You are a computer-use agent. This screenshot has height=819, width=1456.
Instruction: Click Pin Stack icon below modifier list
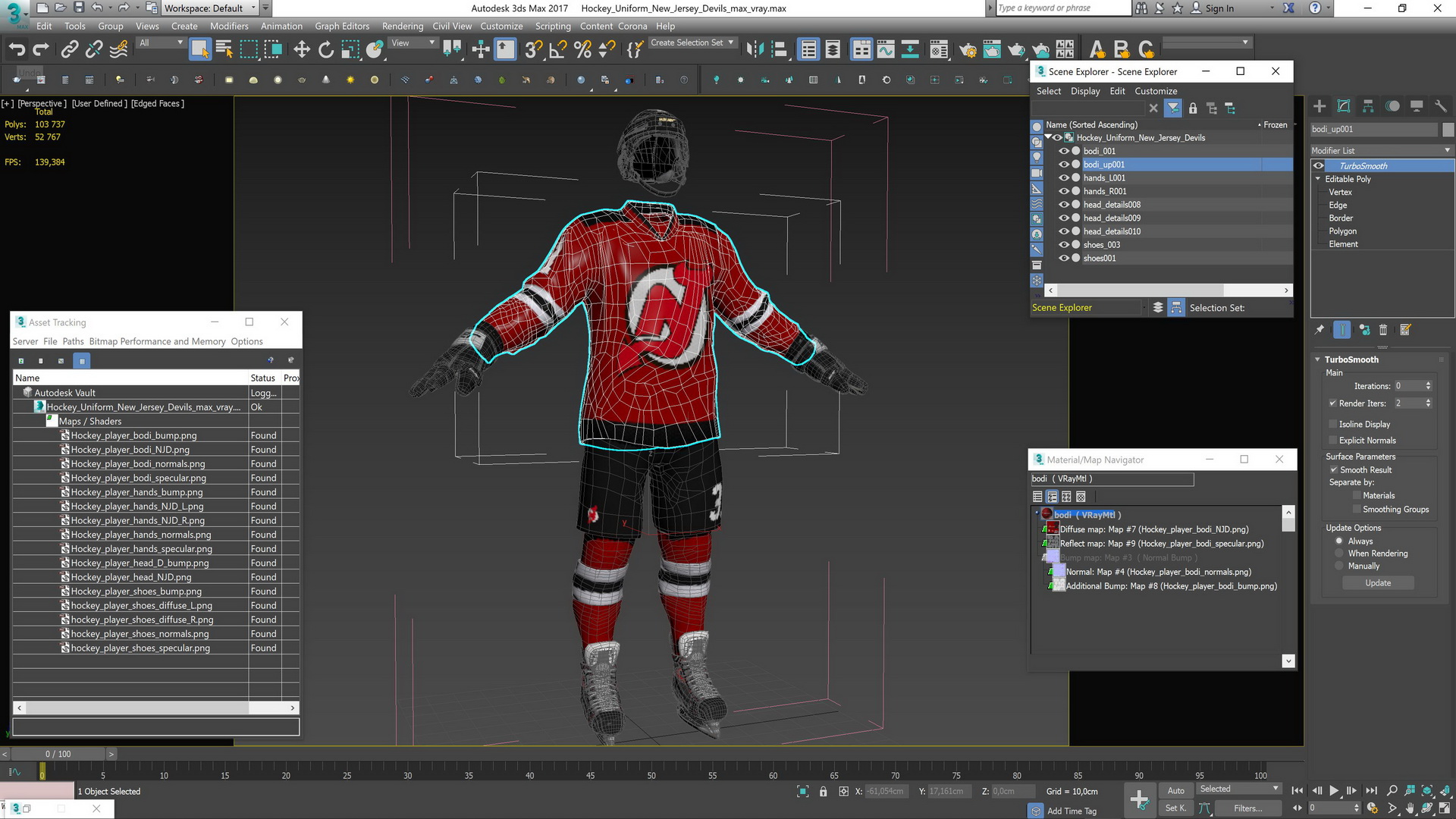[x=1319, y=330]
